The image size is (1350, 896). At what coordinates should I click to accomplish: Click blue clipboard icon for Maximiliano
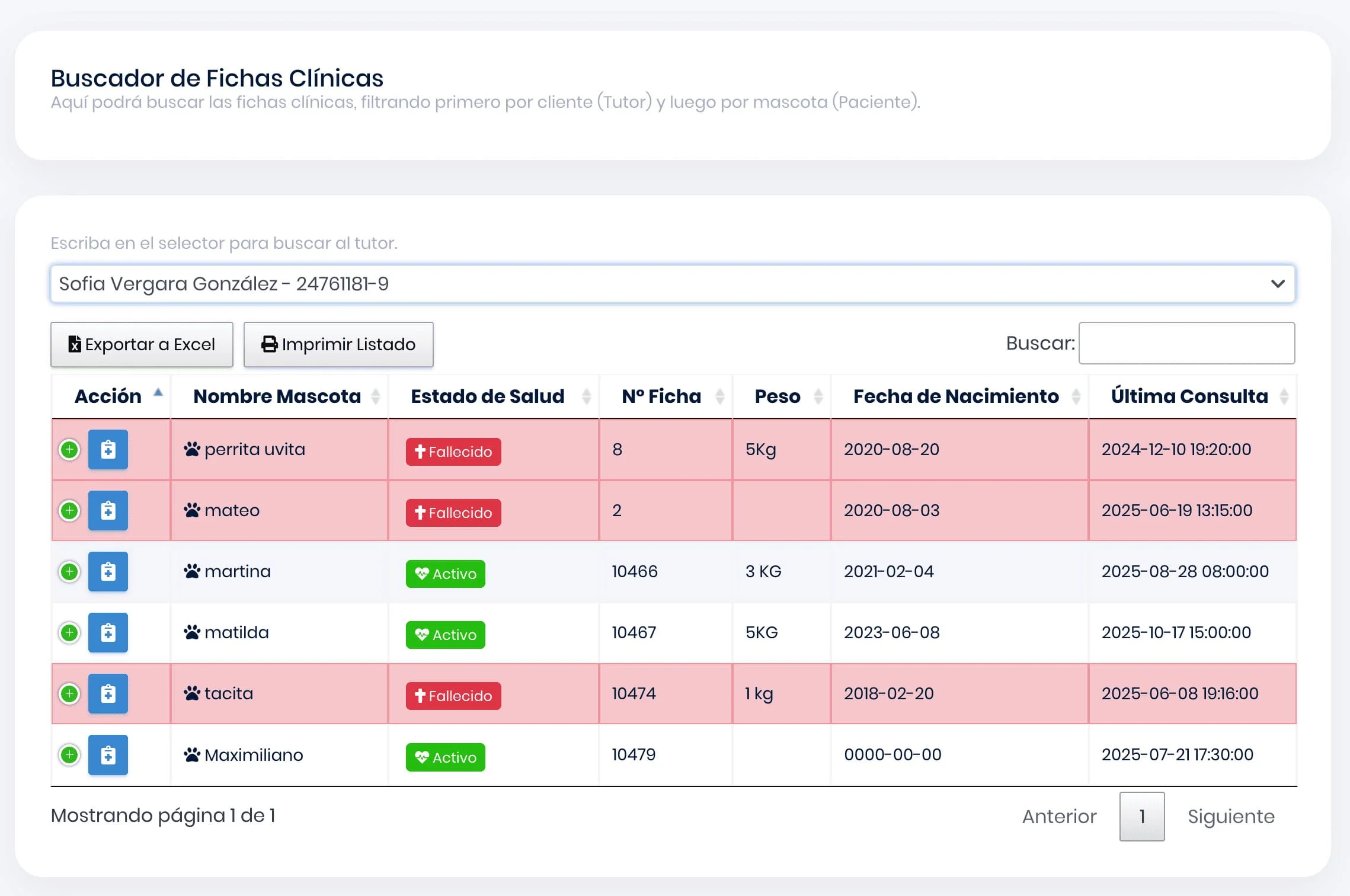coord(108,755)
